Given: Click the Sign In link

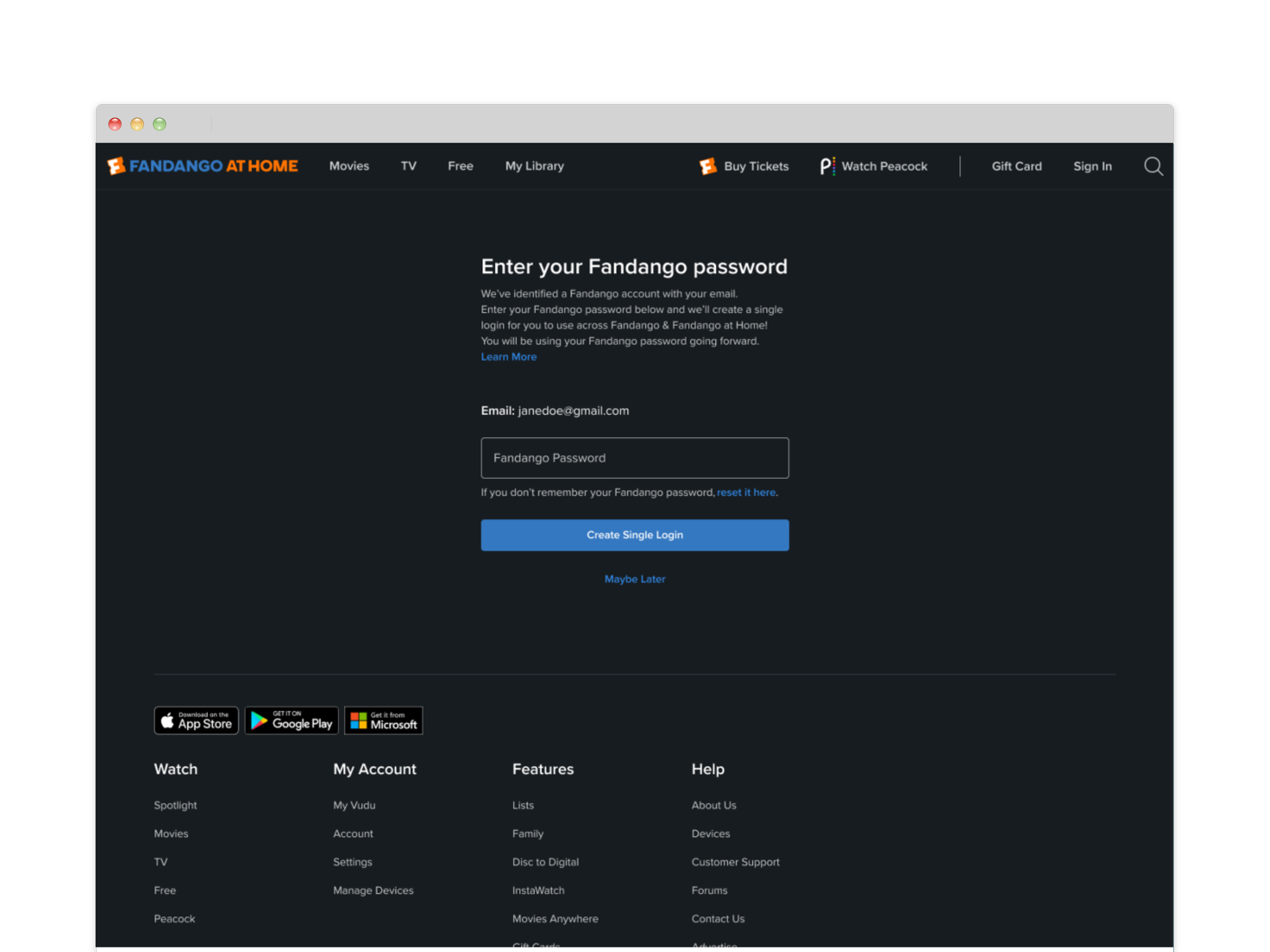Looking at the screenshot, I should click(x=1092, y=167).
